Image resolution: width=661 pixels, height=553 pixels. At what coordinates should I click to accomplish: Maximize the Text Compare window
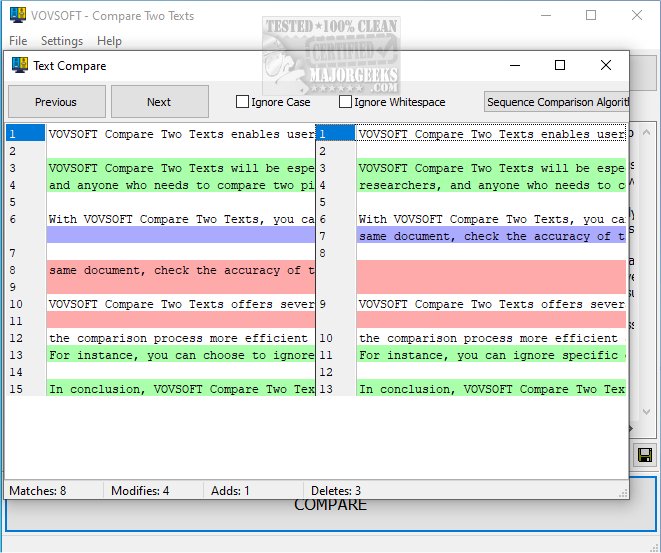pos(560,65)
